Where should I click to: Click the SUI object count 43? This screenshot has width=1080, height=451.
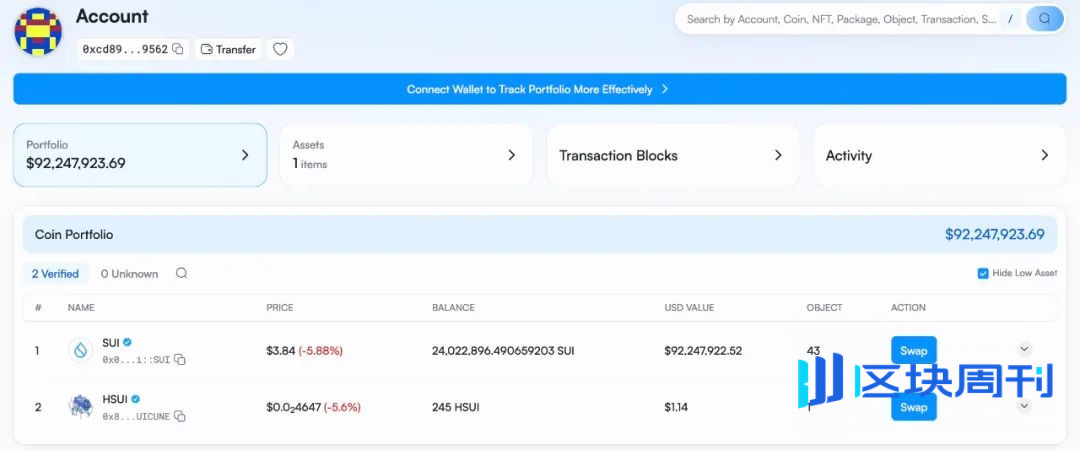[x=813, y=350]
